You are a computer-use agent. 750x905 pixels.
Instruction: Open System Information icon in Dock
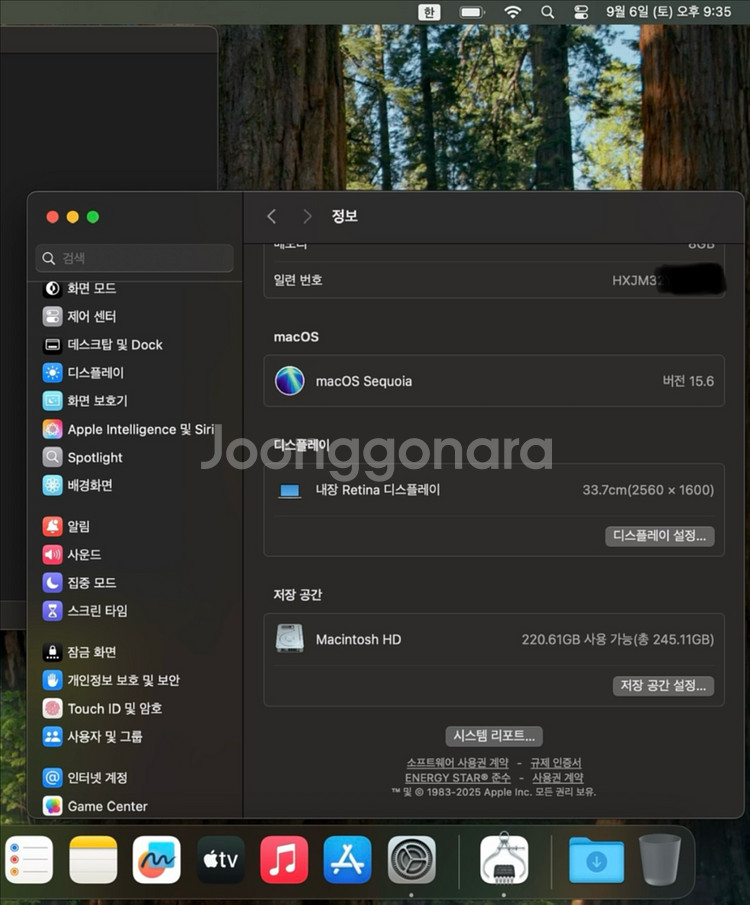[x=504, y=859]
